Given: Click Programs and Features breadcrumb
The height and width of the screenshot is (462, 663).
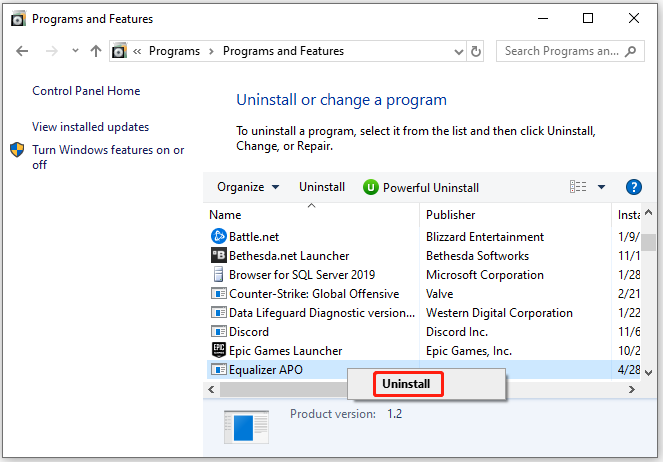Looking at the screenshot, I should tap(283, 51).
